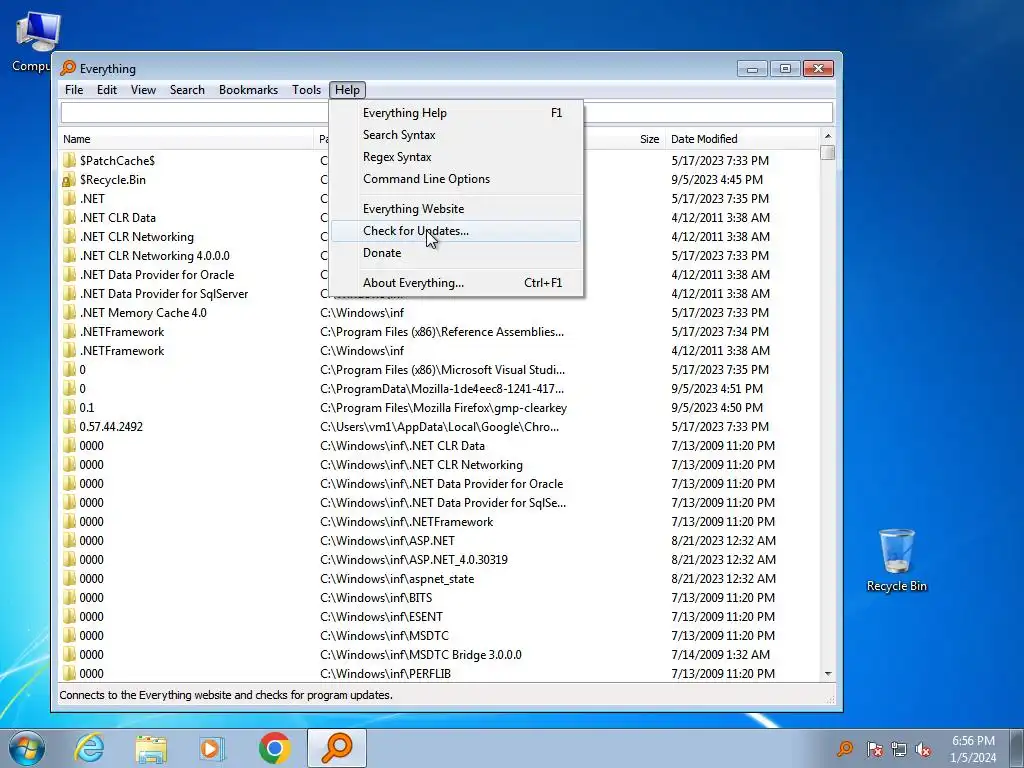Sort results by the Name column header
1024x768 pixels.
point(187,139)
